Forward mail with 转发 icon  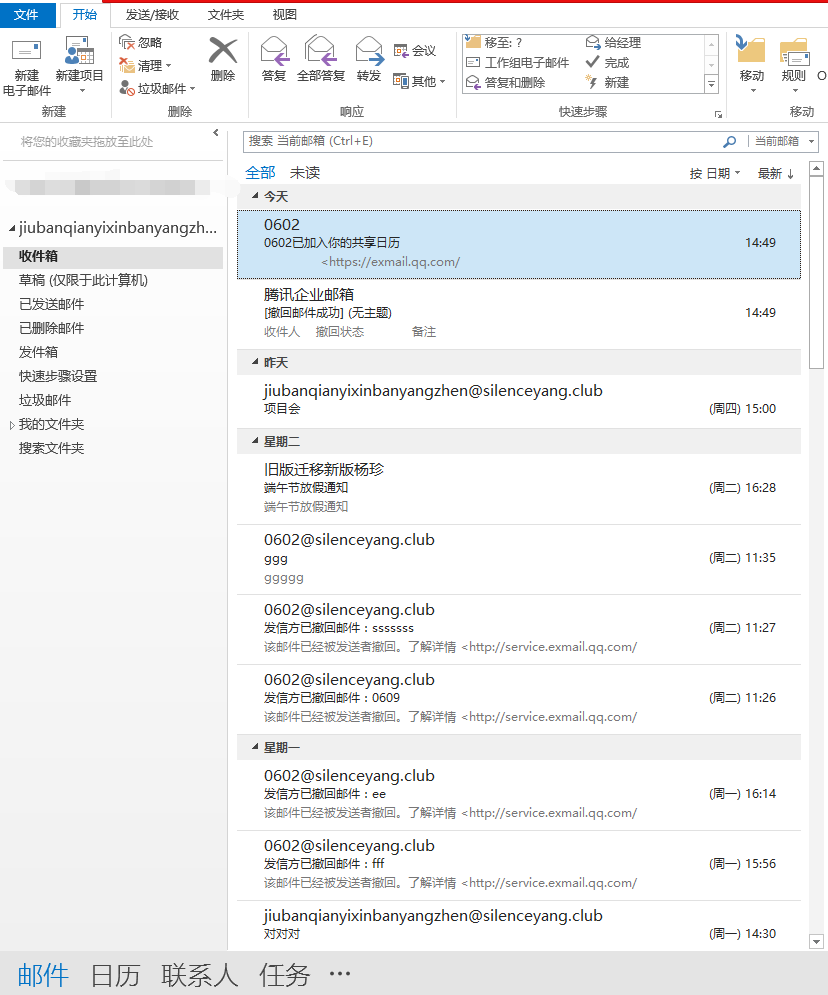click(369, 50)
